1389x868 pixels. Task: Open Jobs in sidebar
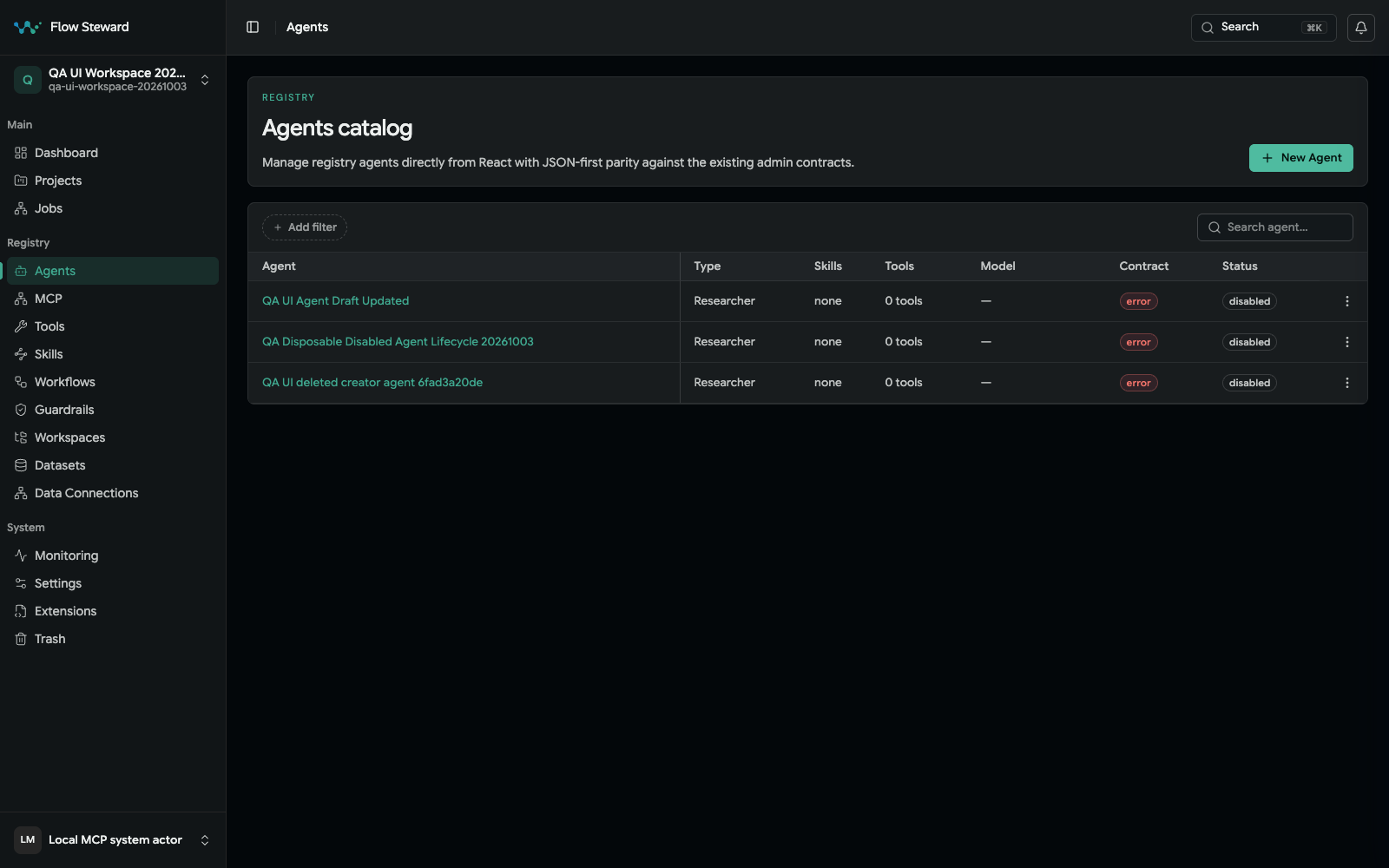113,208
